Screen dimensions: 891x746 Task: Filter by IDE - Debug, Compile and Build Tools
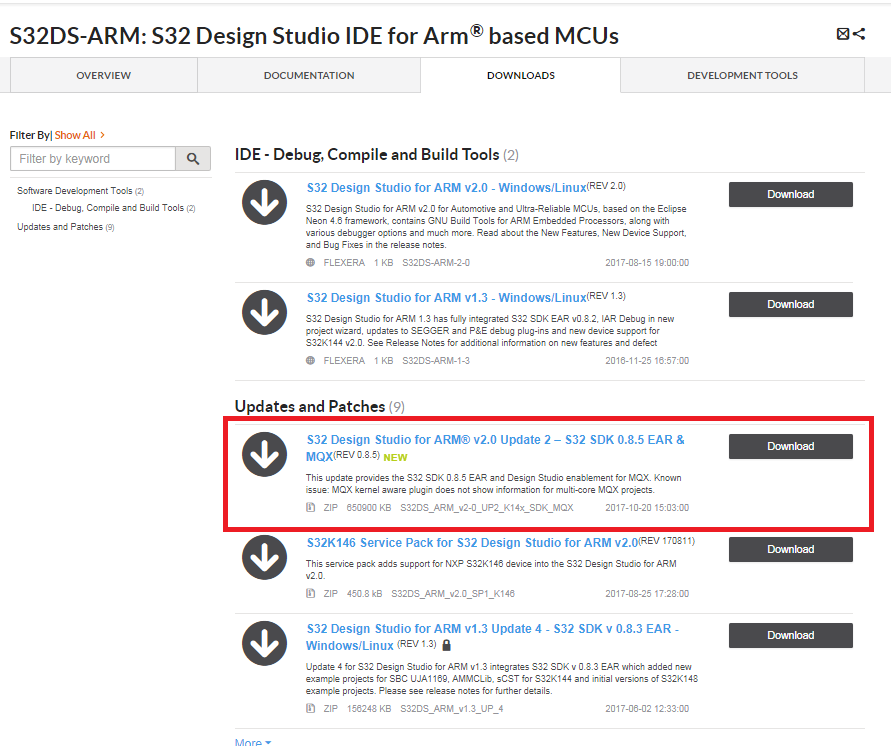pos(114,208)
